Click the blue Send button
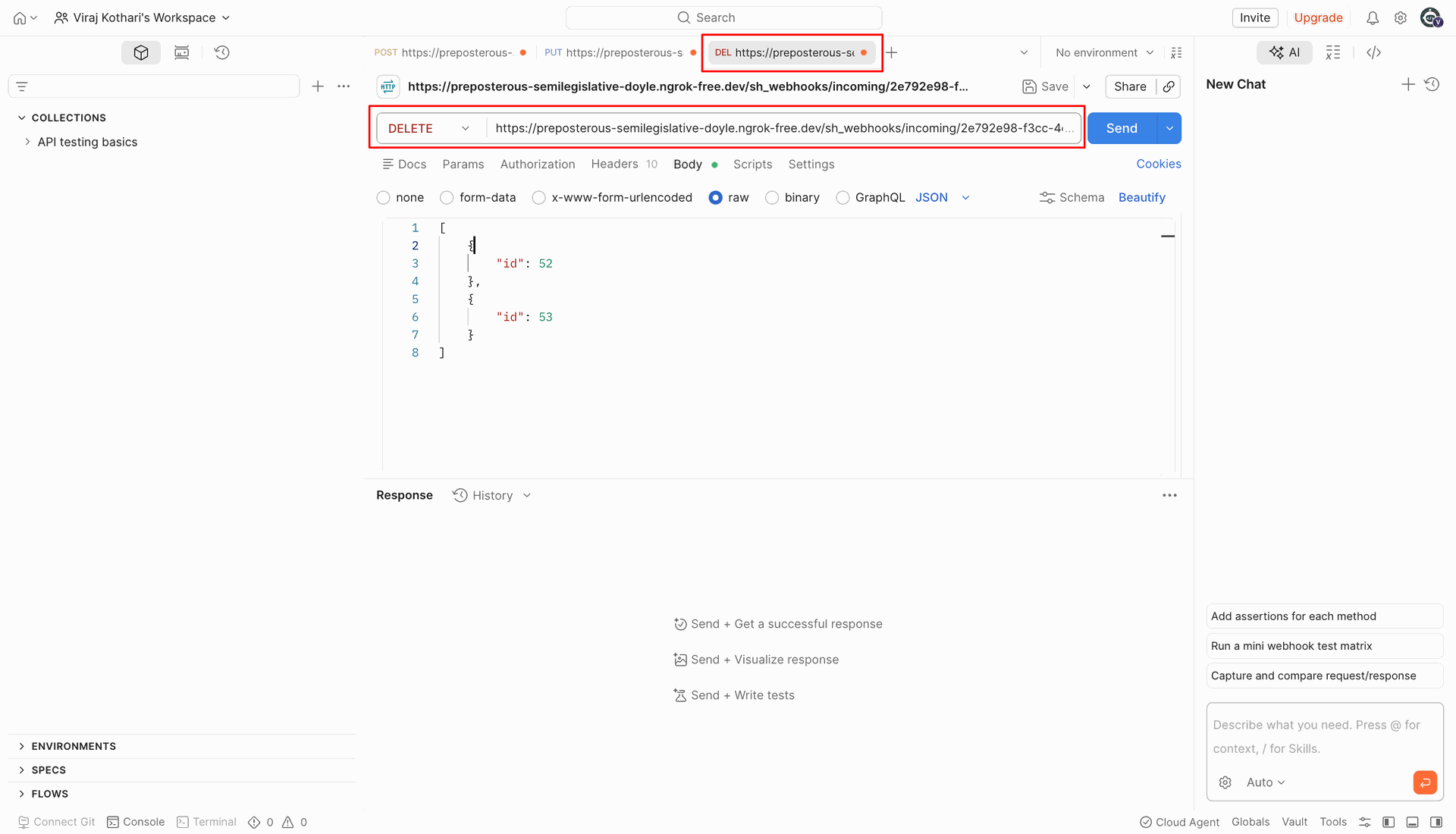This screenshot has height=834, width=1456. 1122,128
